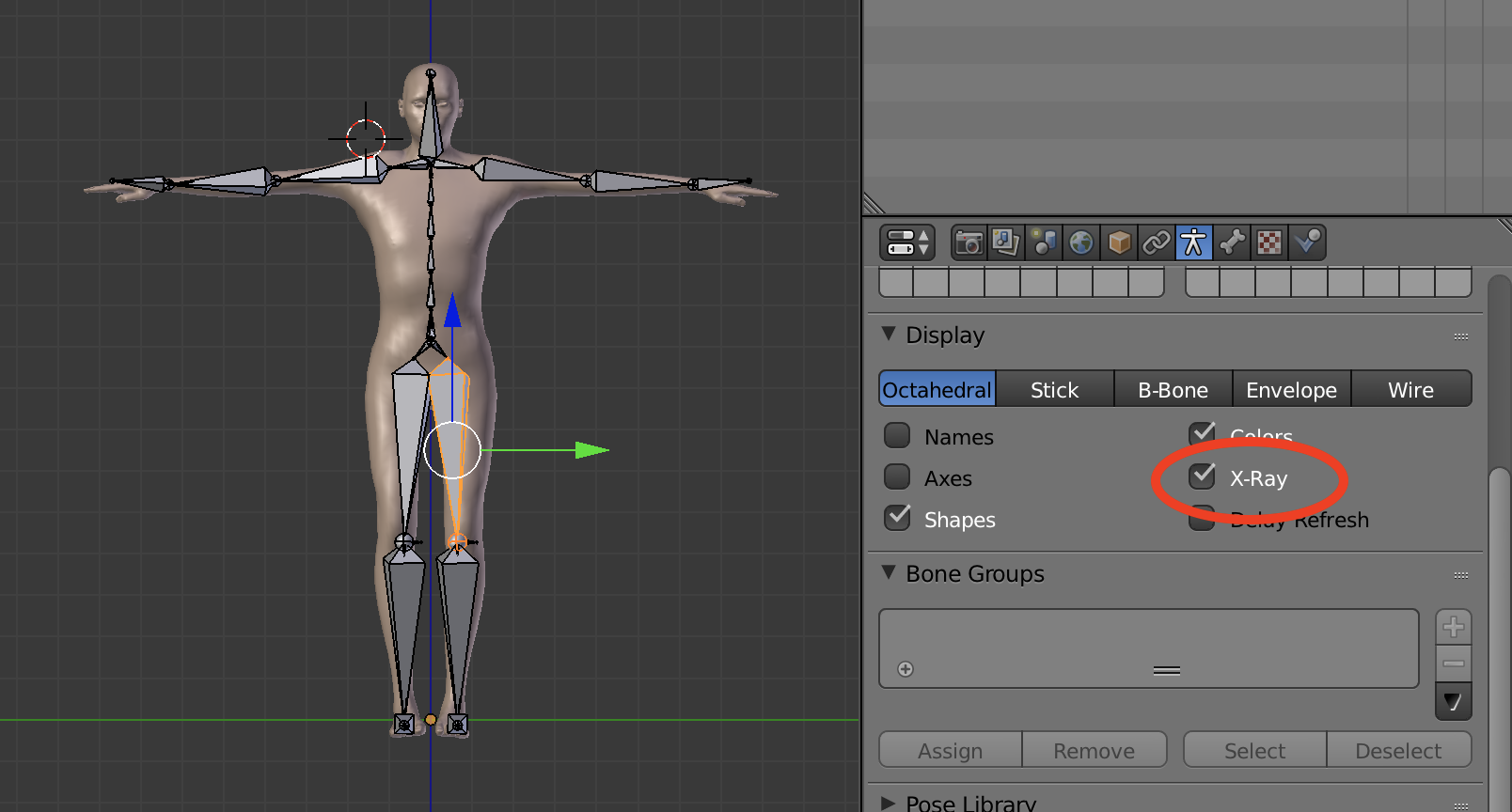Collapse the Display panel
This screenshot has height=812, width=1512.
(889, 334)
